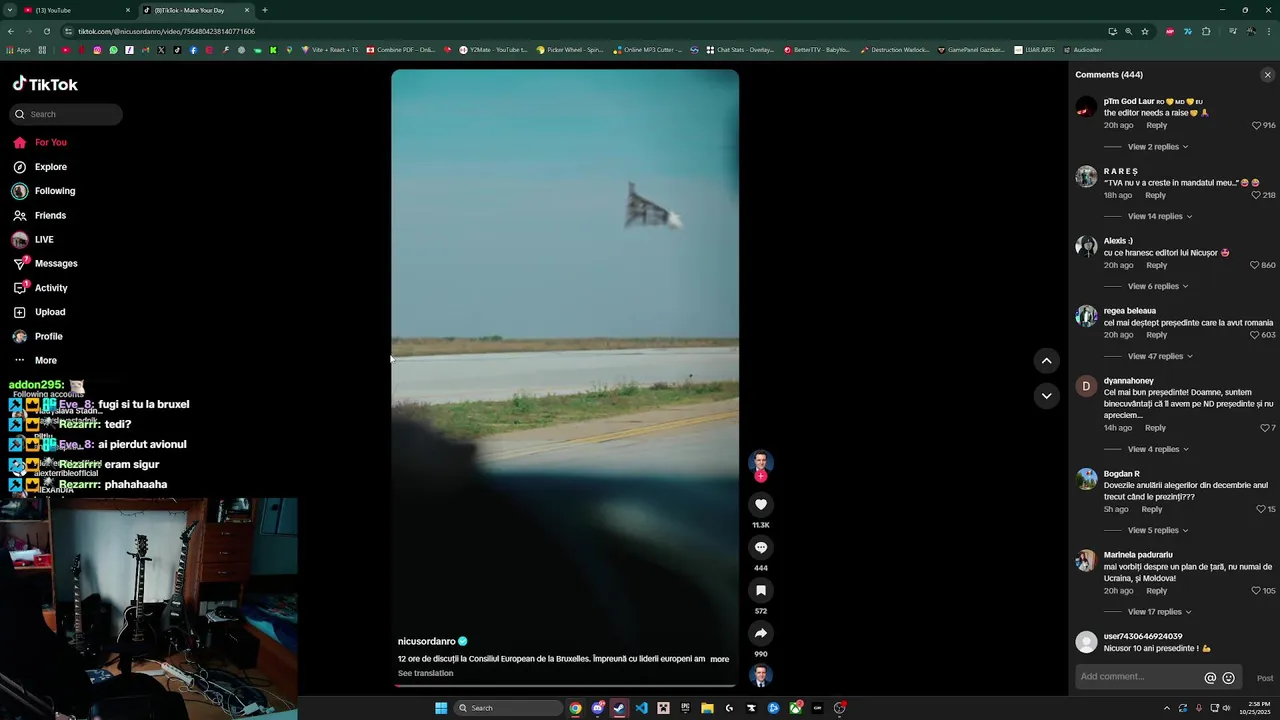Screen dimensions: 1280x720
Task: Open the 'Picker Wheel' bookmark
Action: pos(570,50)
